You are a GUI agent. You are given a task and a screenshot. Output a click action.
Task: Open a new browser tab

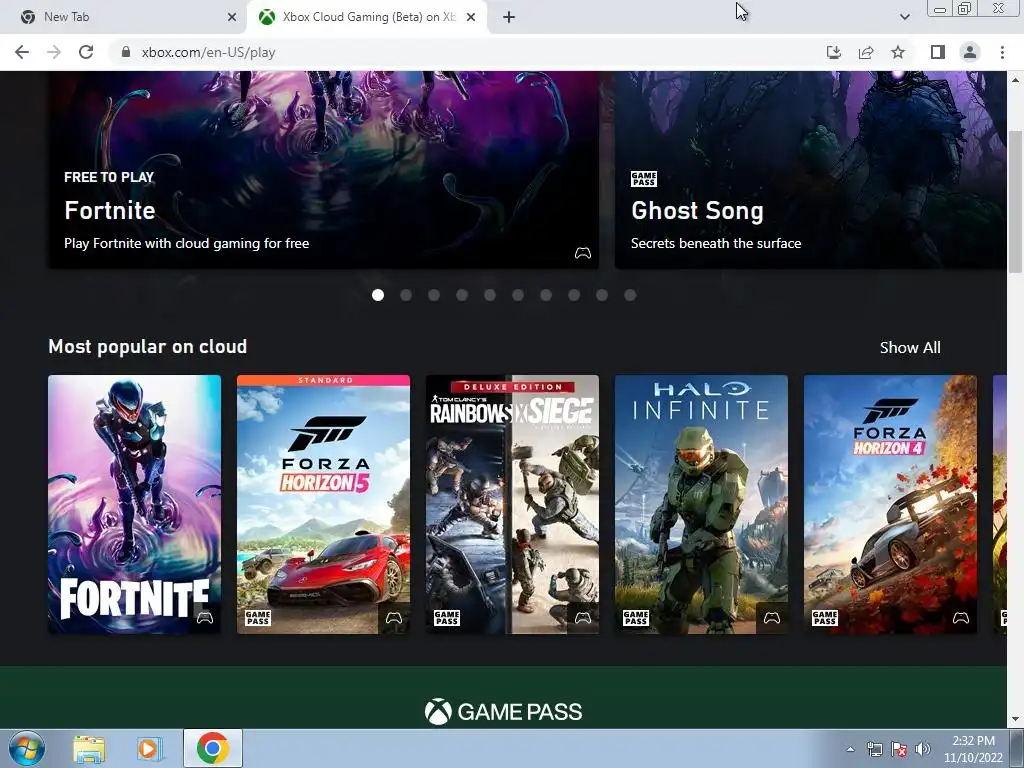pos(509,17)
